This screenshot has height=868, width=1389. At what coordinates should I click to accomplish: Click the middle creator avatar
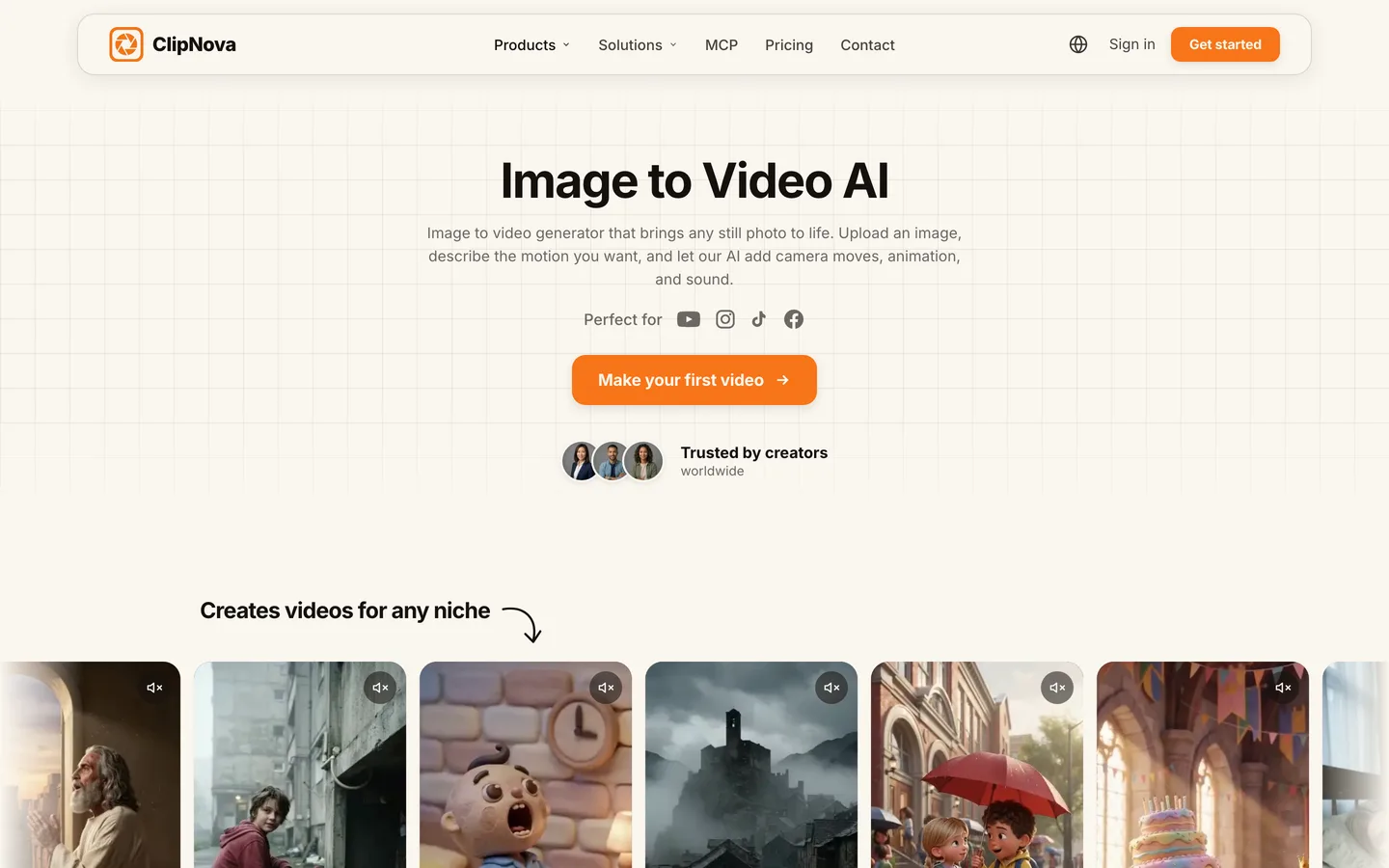(x=612, y=461)
